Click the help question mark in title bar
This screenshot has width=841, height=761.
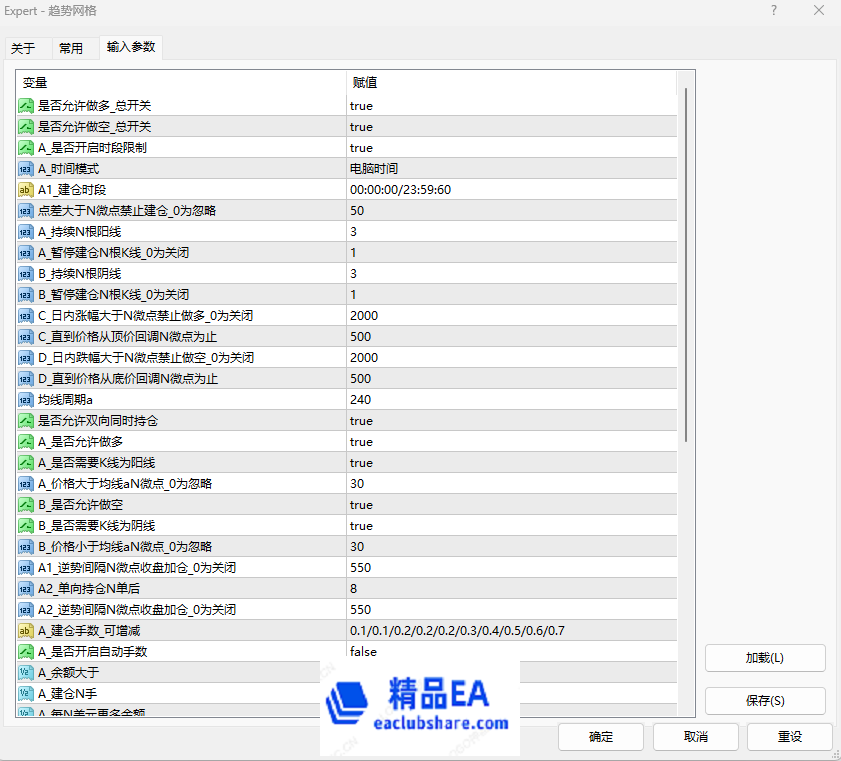coord(773,10)
